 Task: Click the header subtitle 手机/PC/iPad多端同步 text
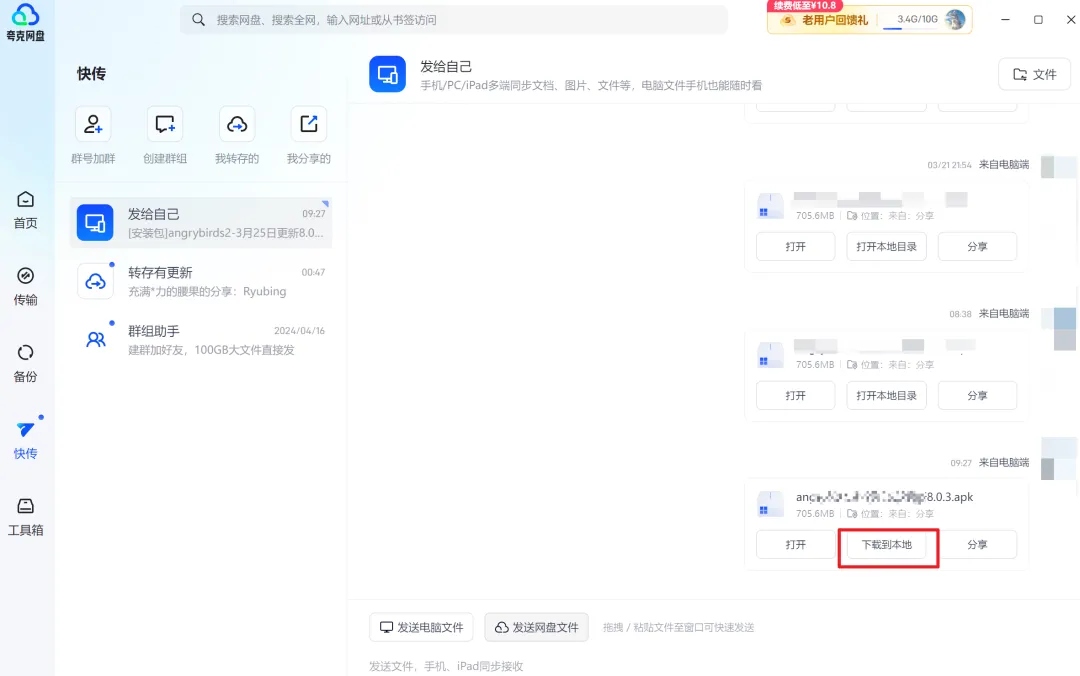(x=591, y=85)
